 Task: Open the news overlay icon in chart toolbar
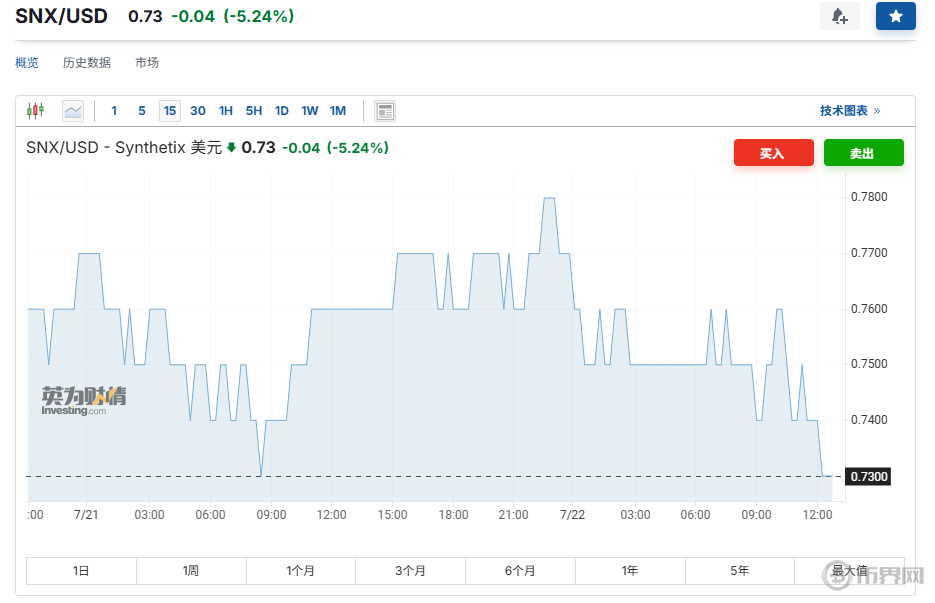click(x=385, y=111)
